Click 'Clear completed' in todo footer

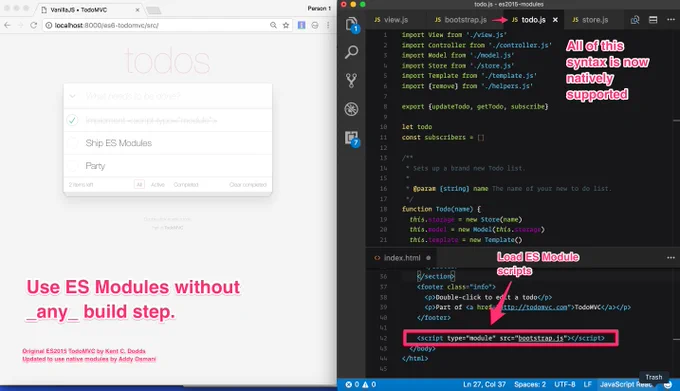(x=248, y=185)
